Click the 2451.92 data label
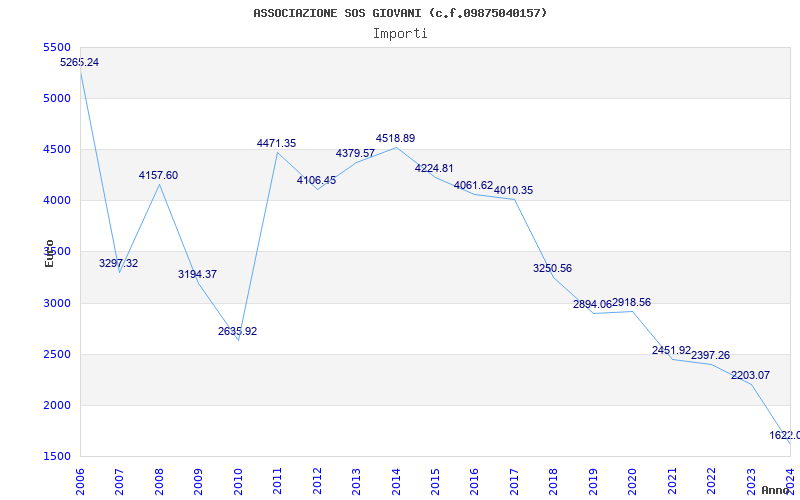800x500 pixels. (671, 351)
